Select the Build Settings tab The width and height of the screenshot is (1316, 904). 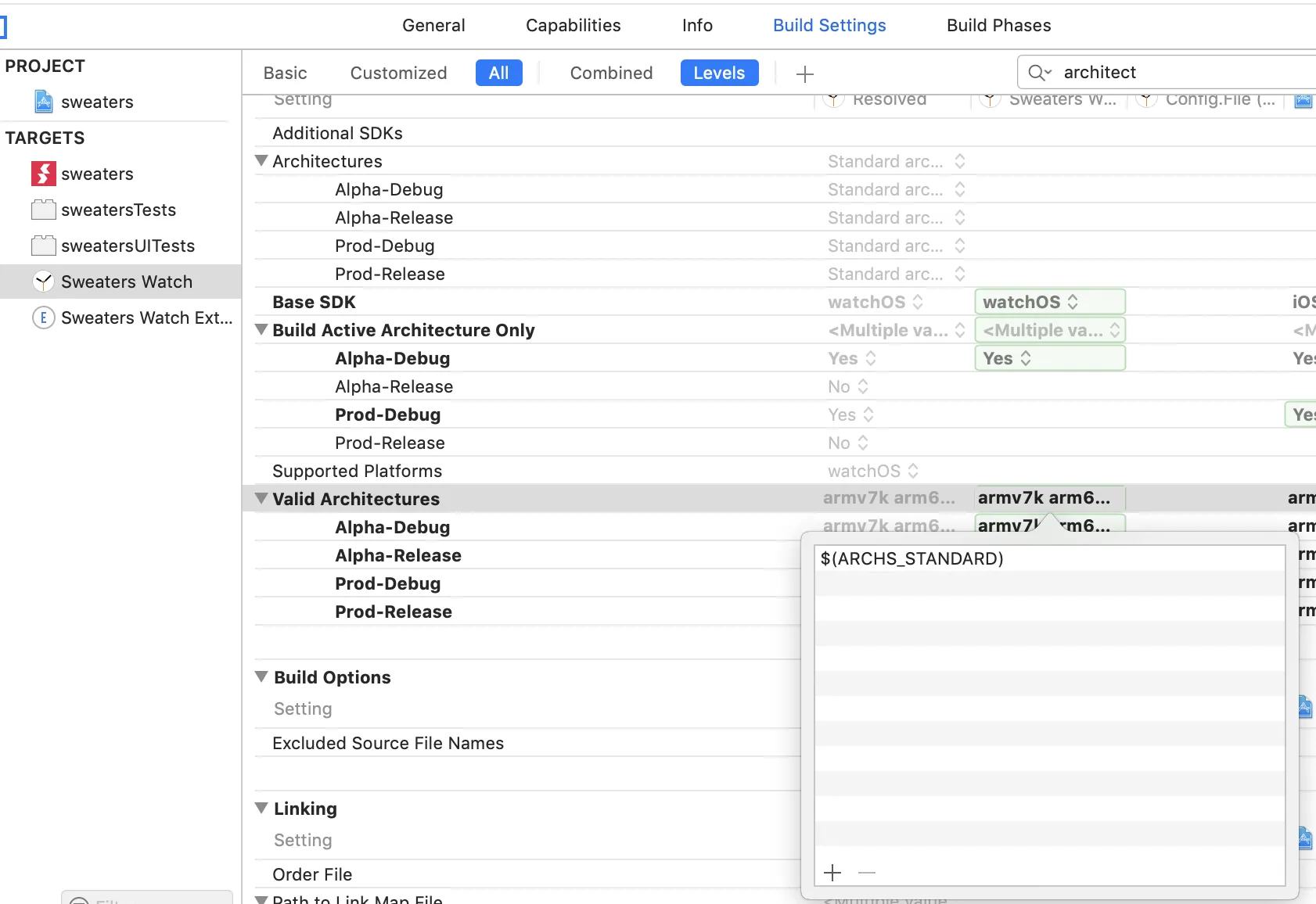coord(829,25)
